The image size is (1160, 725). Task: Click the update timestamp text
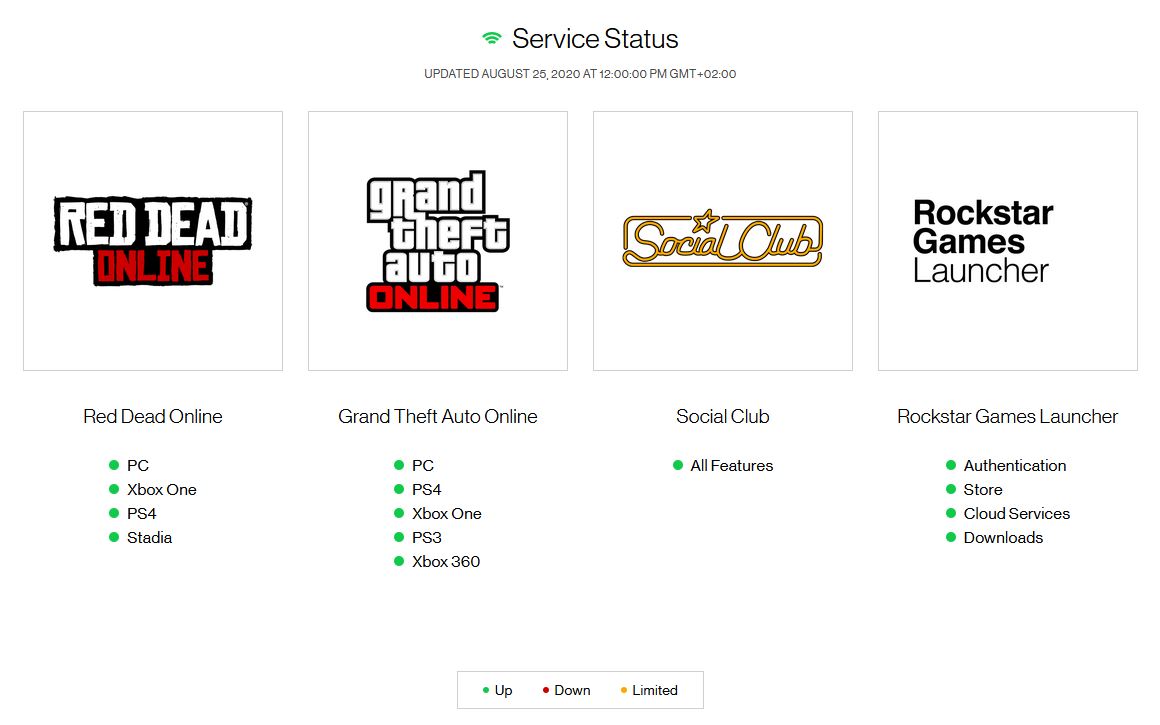coord(580,73)
